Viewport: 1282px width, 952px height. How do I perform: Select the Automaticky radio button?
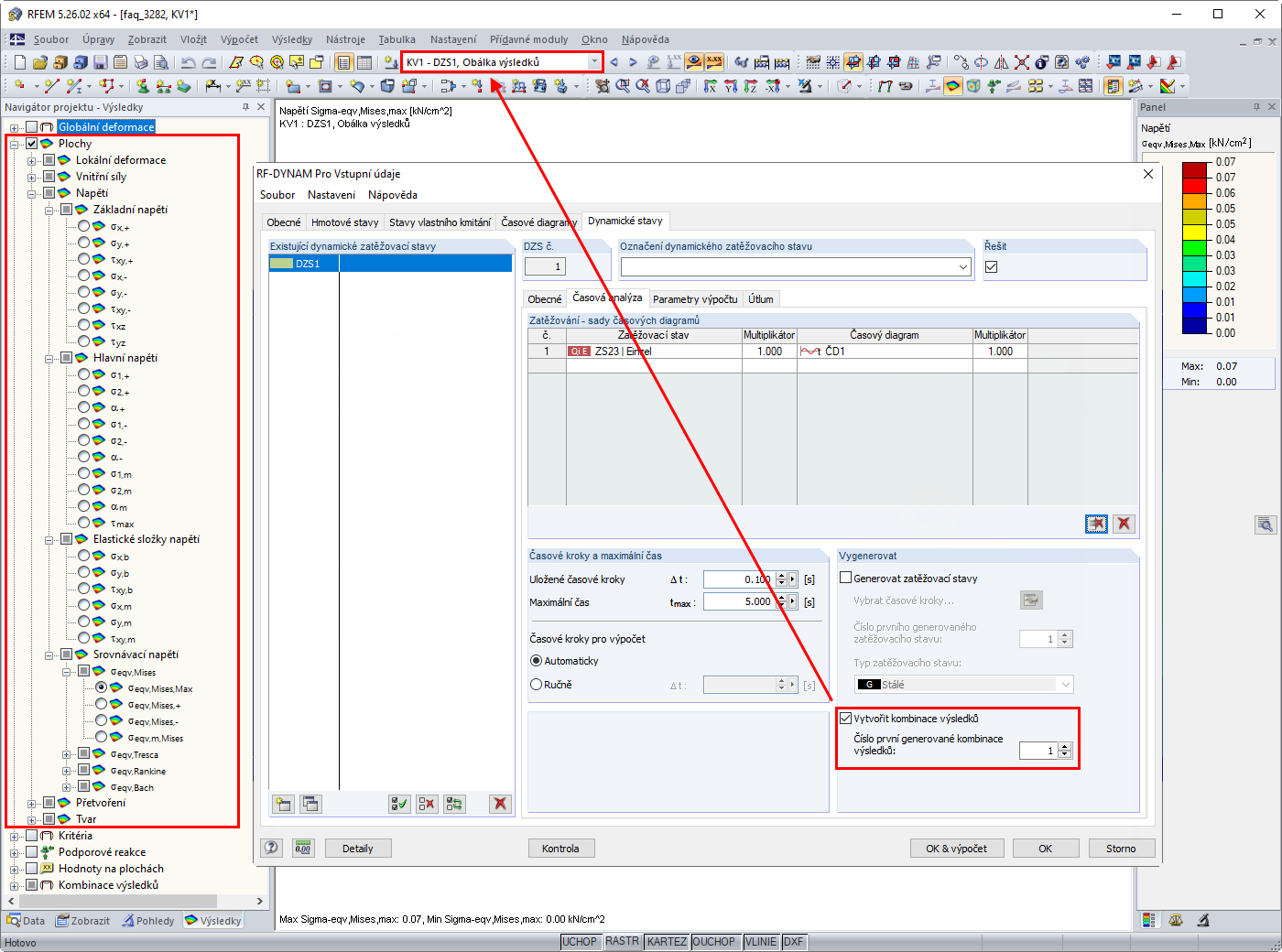tap(537, 660)
